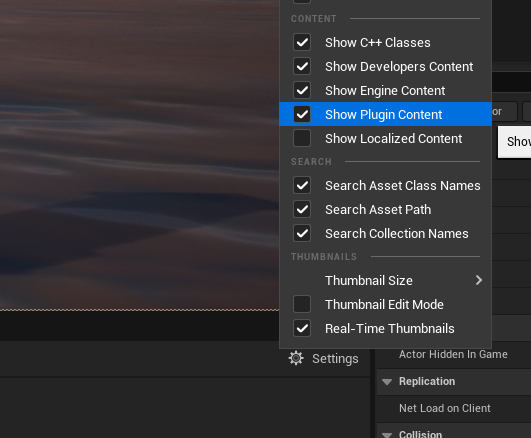Image resolution: width=531 pixels, height=438 pixels.
Task: Toggle Show Developers Content option
Action: tap(385, 66)
